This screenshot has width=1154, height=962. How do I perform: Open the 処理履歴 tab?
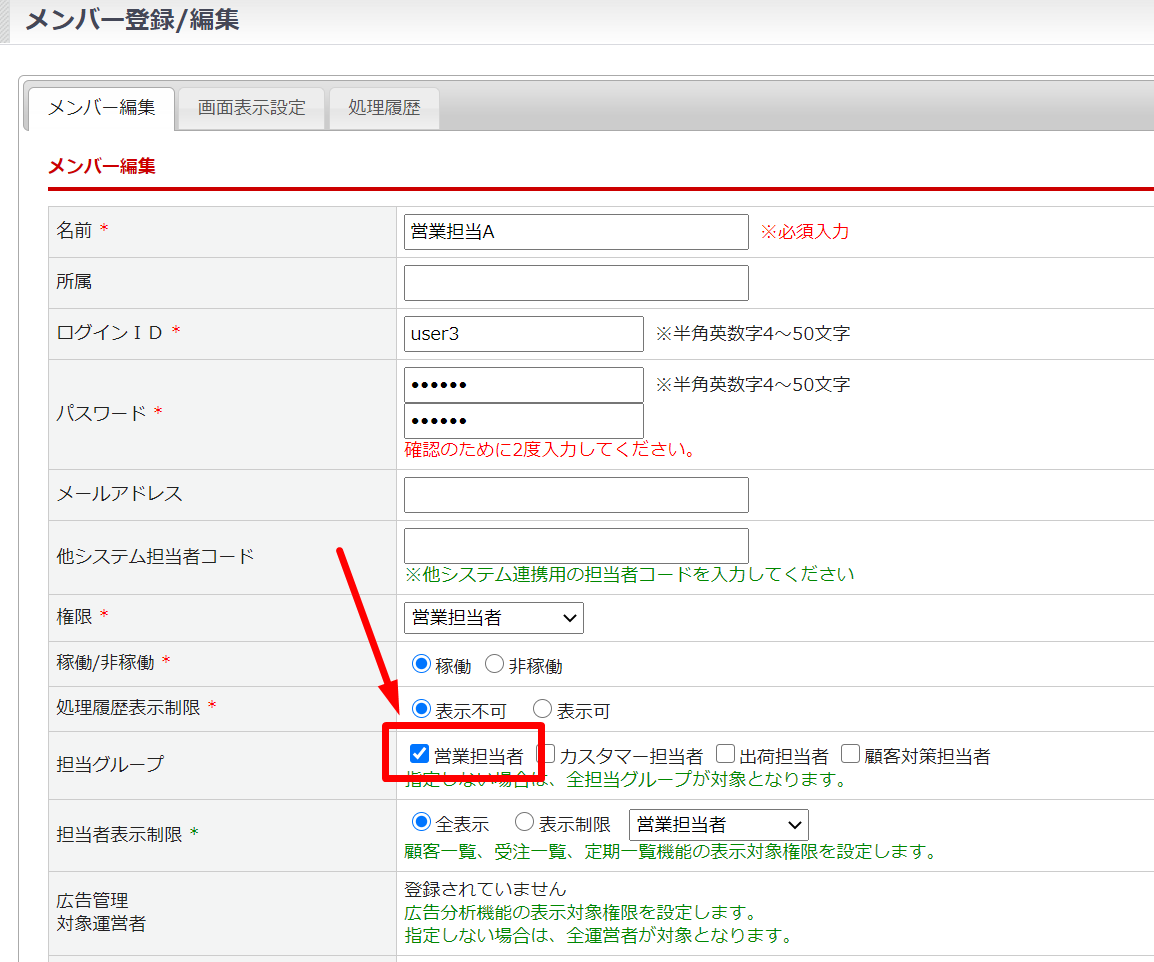384,108
